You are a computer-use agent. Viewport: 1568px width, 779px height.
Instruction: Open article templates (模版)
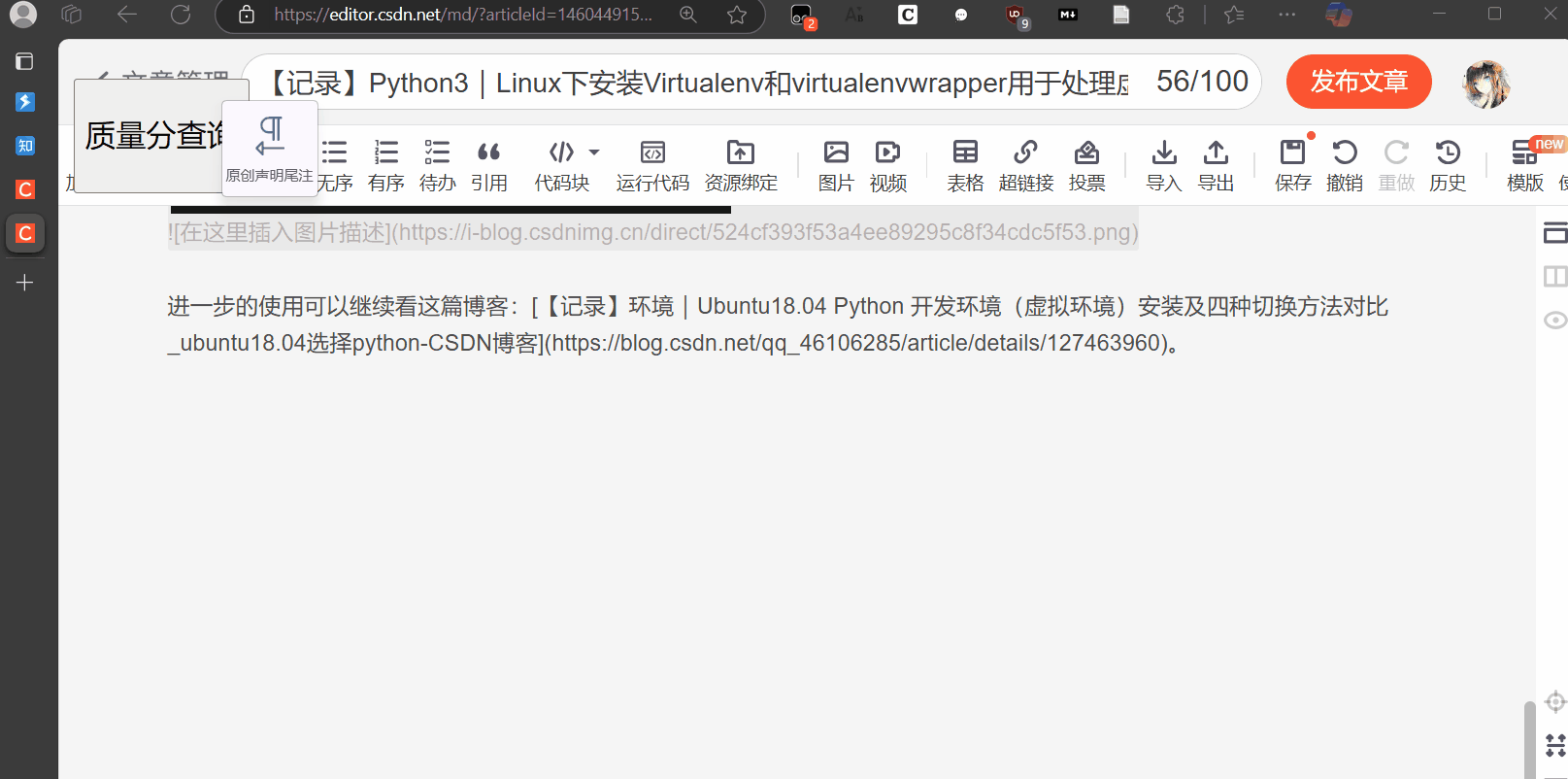click(1525, 166)
